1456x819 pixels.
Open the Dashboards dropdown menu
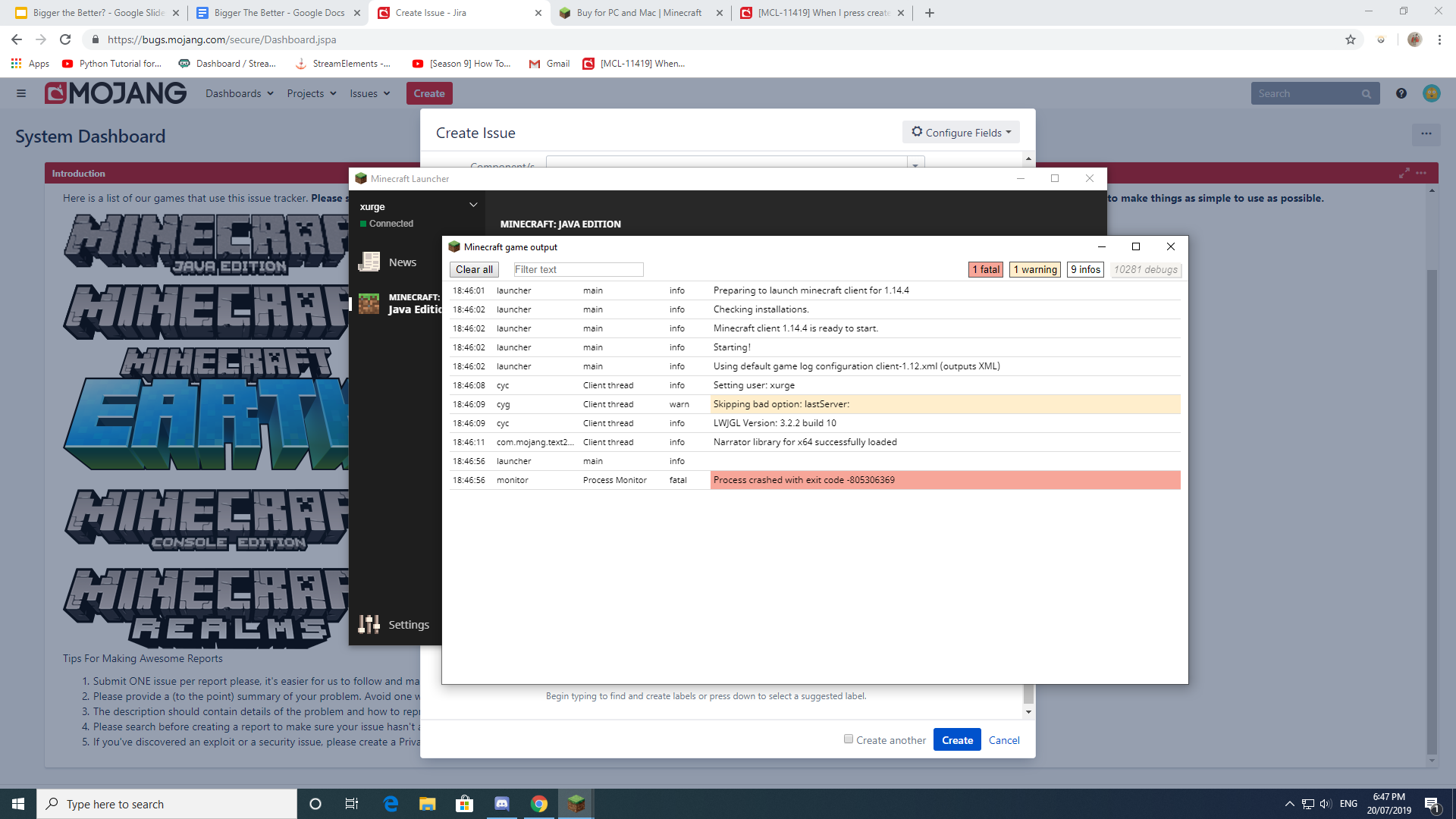point(239,93)
